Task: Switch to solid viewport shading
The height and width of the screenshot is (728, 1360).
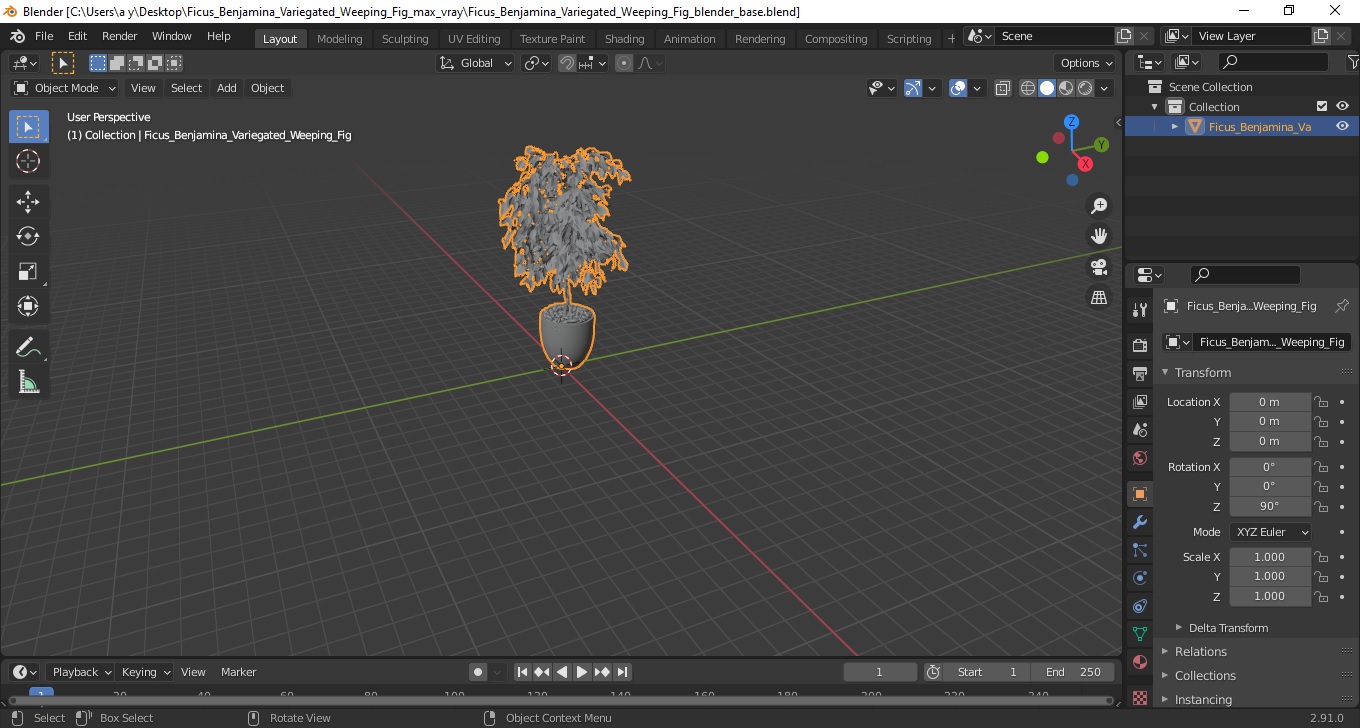Action: [x=1047, y=88]
